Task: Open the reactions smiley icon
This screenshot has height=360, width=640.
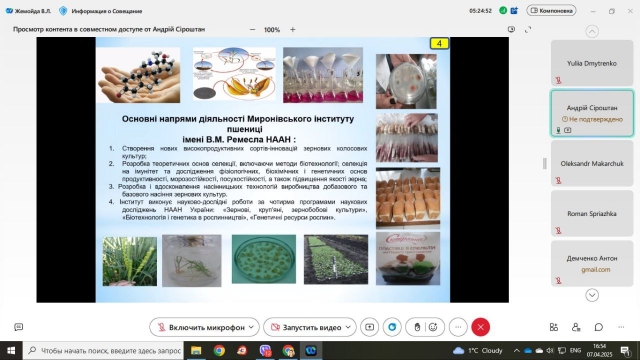Action: point(433,327)
